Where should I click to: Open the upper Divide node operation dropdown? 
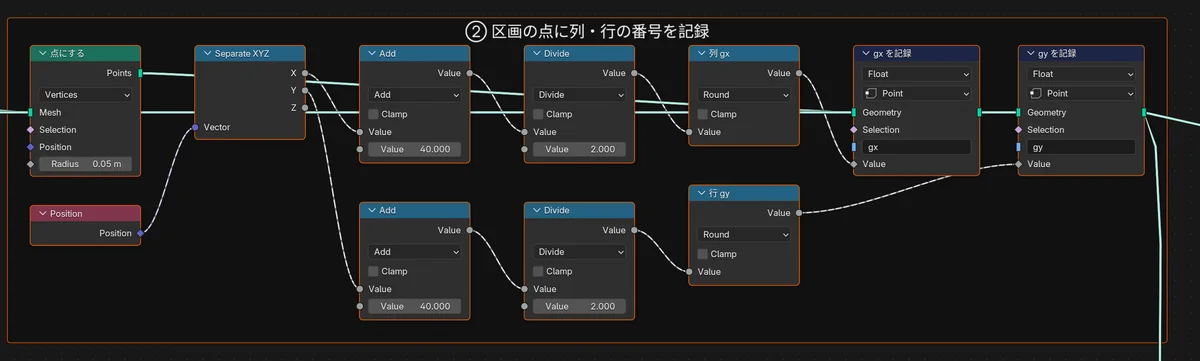(x=579, y=95)
